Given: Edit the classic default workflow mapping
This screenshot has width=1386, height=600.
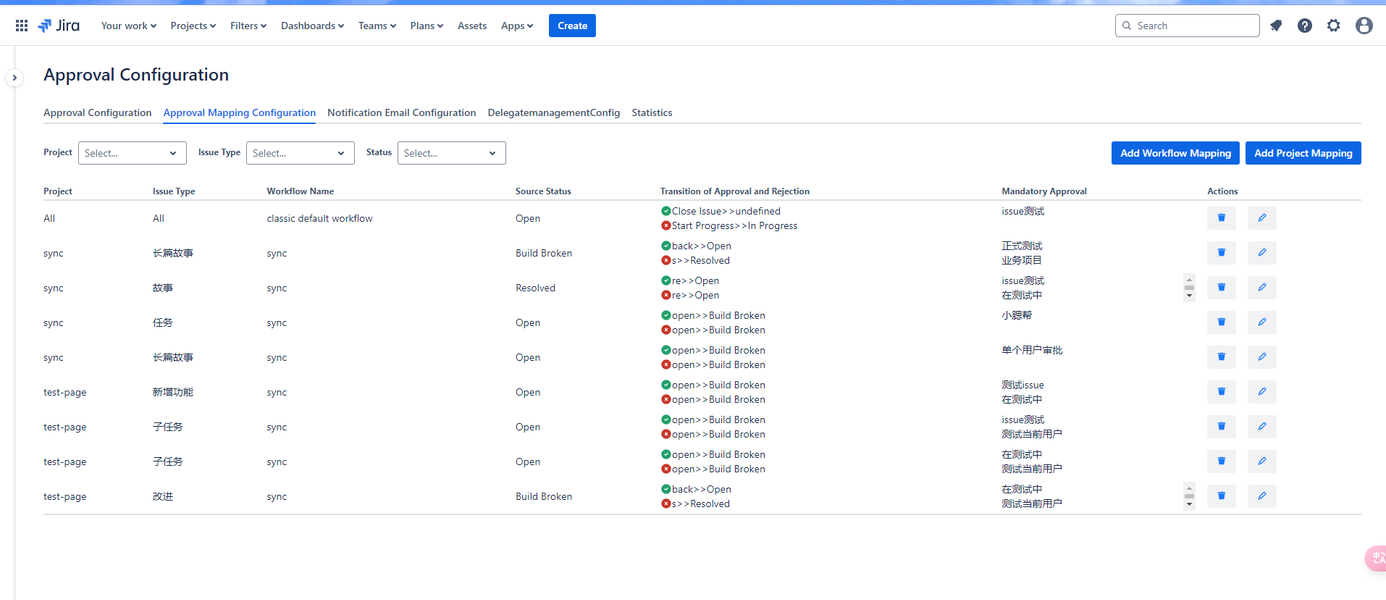Looking at the screenshot, I should click(1262, 218).
